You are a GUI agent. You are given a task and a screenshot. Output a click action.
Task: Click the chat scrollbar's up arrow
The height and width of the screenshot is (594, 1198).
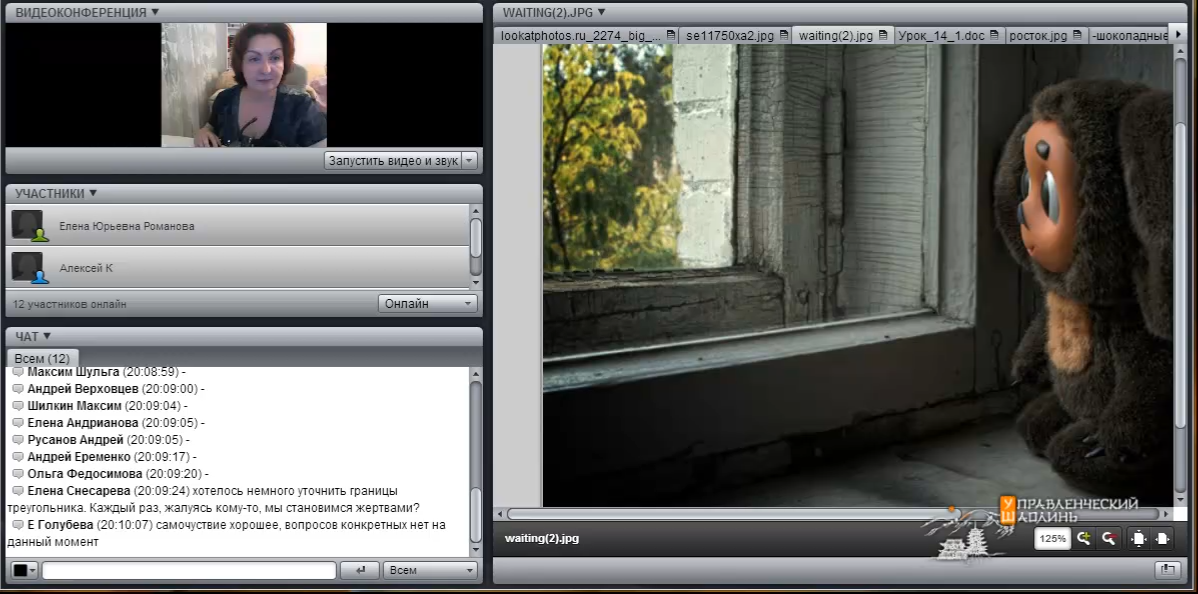475,374
